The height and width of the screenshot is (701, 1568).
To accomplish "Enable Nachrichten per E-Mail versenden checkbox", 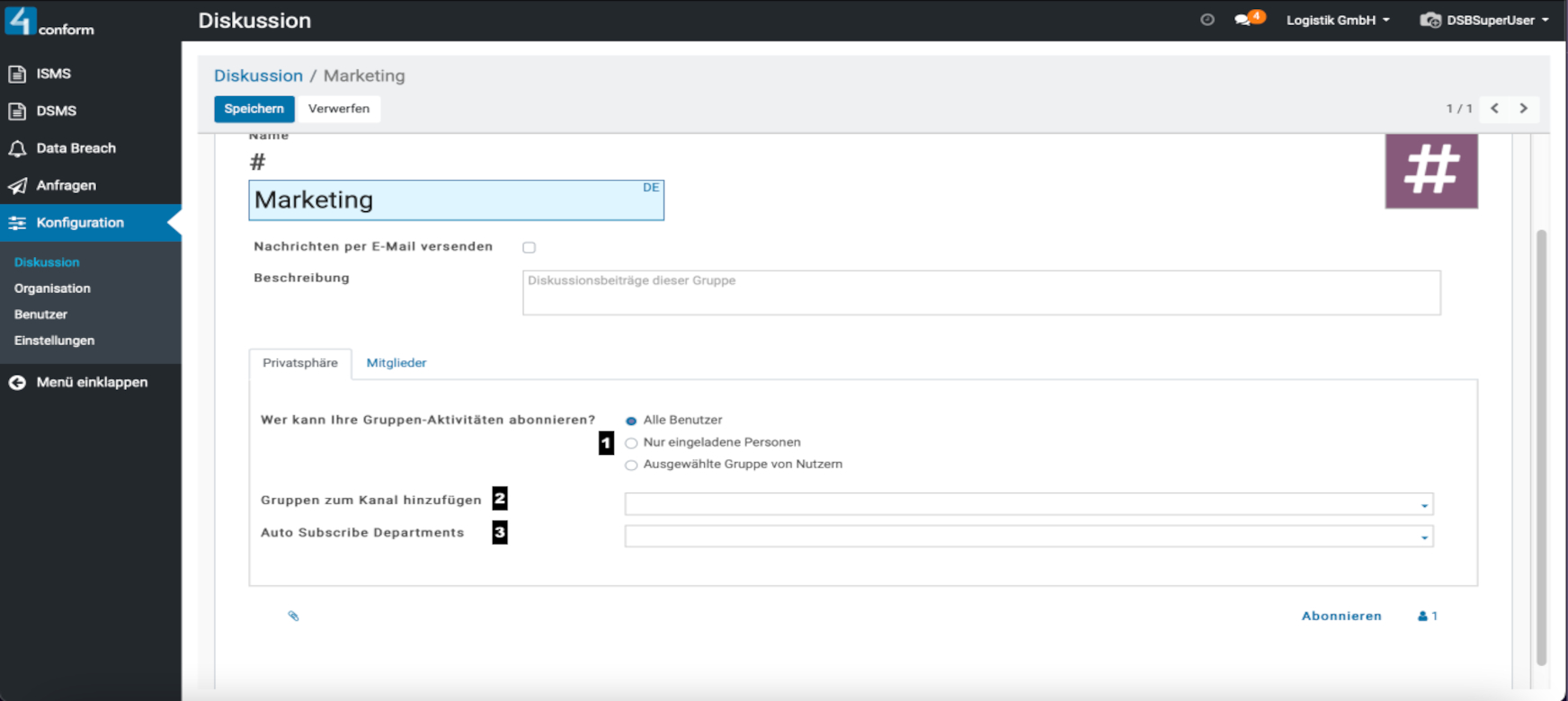I will tap(529, 247).
